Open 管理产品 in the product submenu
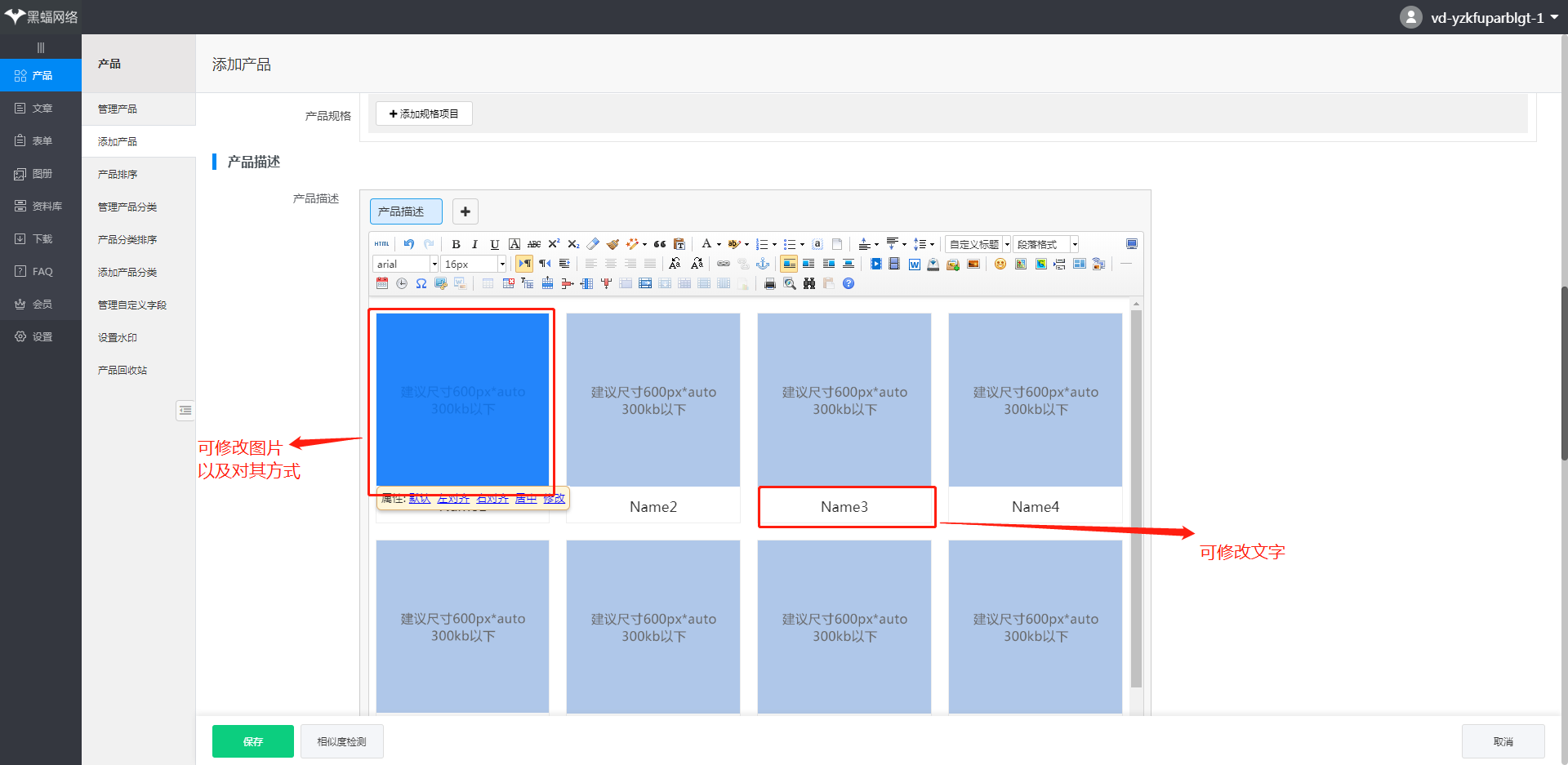The width and height of the screenshot is (1568, 765). pos(118,109)
